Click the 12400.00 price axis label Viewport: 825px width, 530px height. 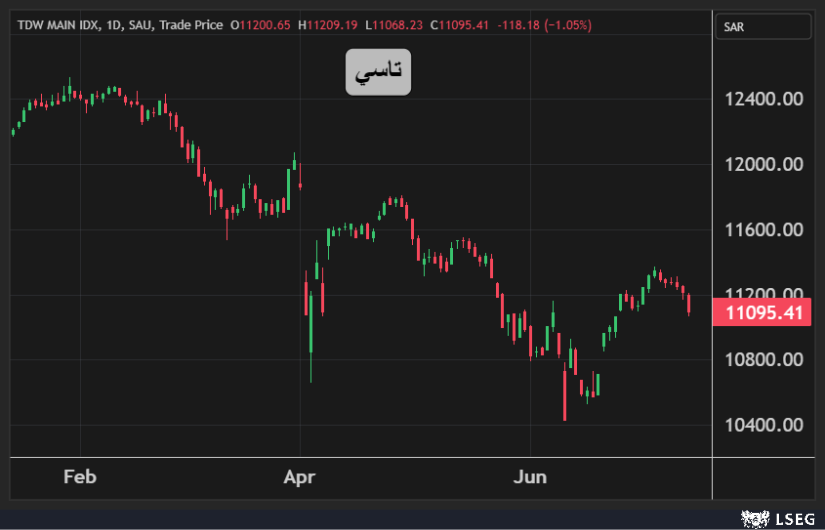(x=765, y=99)
